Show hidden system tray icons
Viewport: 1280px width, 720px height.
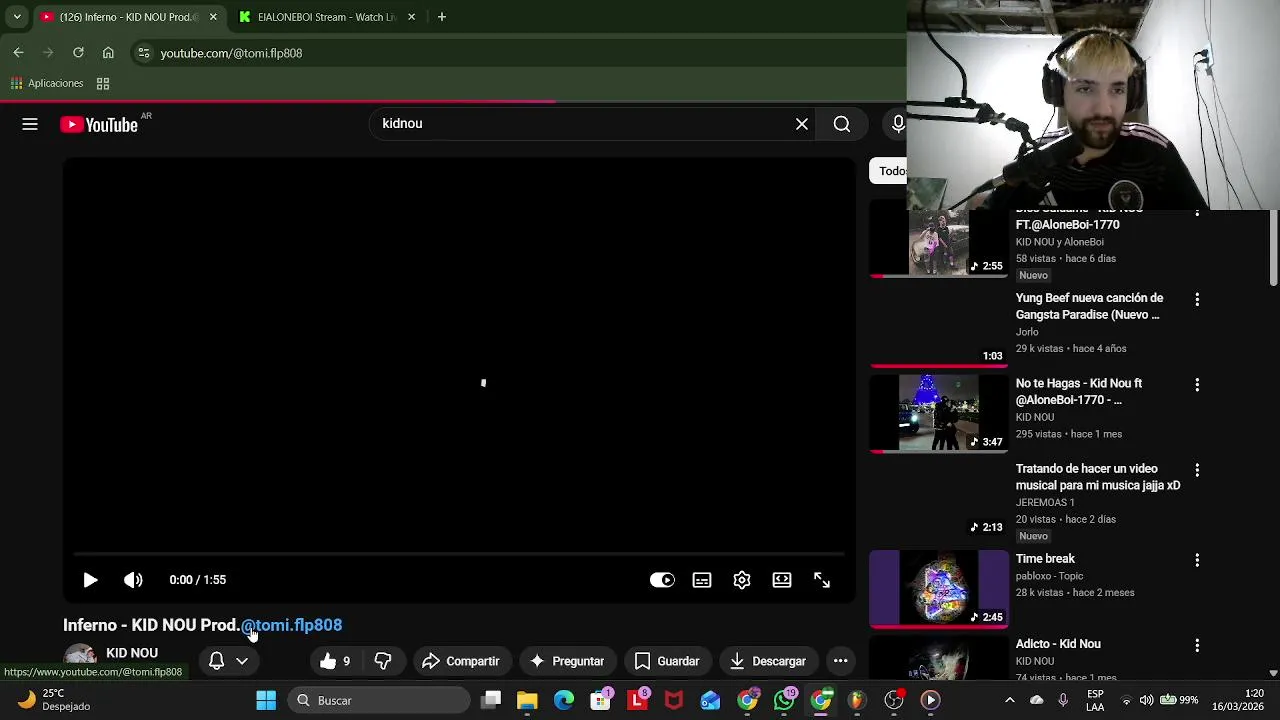click(x=1009, y=700)
